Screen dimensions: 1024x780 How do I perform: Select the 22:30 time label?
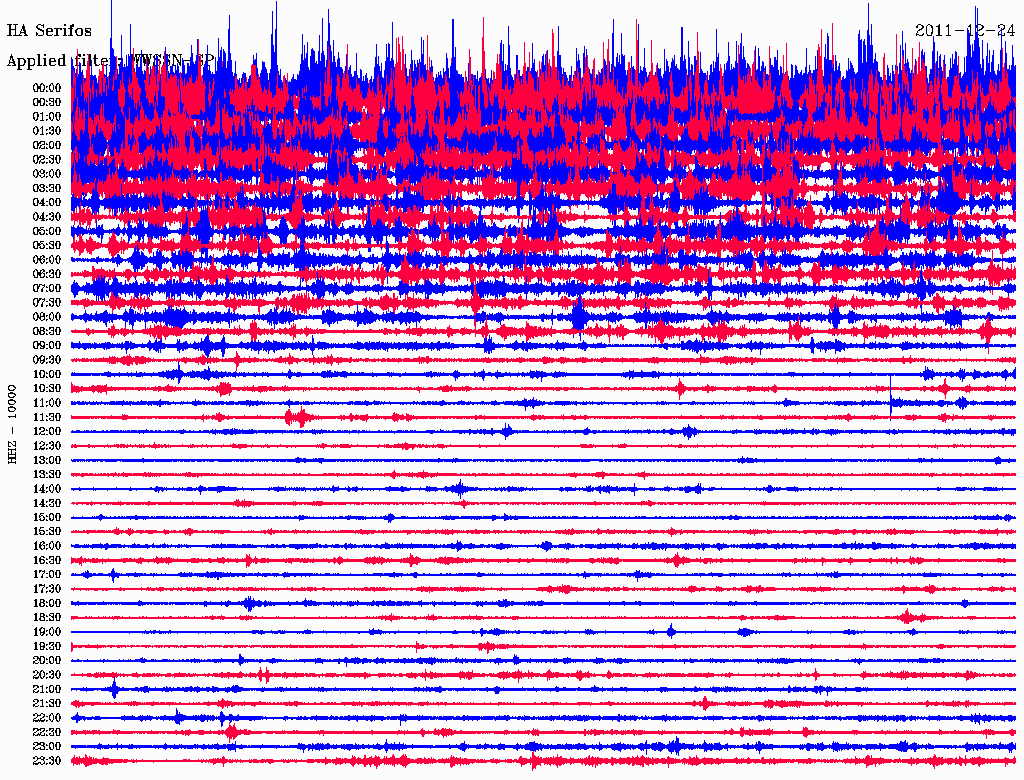click(47, 732)
